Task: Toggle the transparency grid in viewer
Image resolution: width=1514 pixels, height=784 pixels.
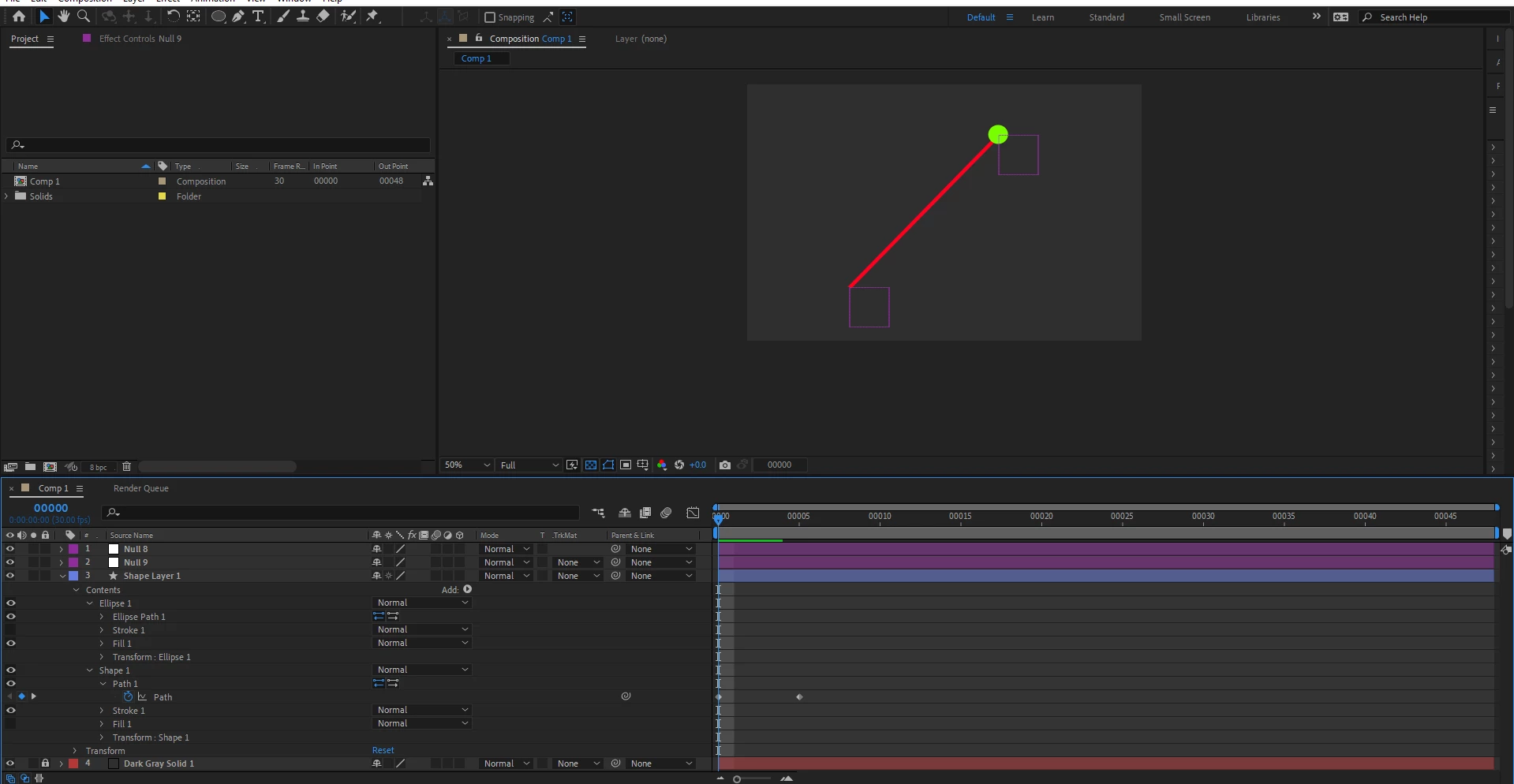Action: coord(591,465)
